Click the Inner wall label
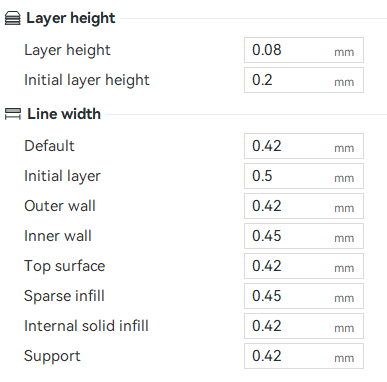Screen dimensions: 387x382 pyautogui.click(x=58, y=236)
